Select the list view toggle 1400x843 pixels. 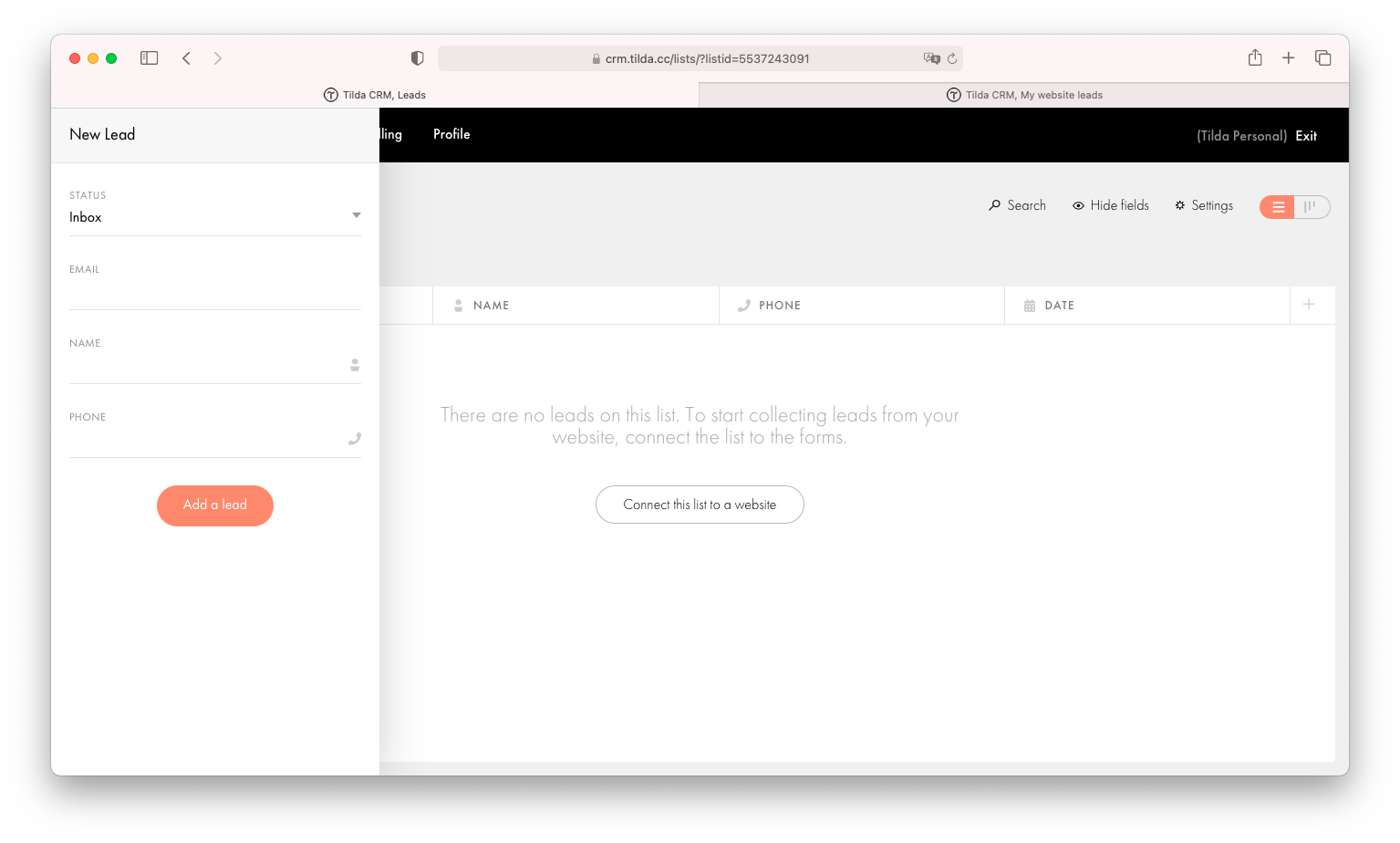click(1277, 207)
